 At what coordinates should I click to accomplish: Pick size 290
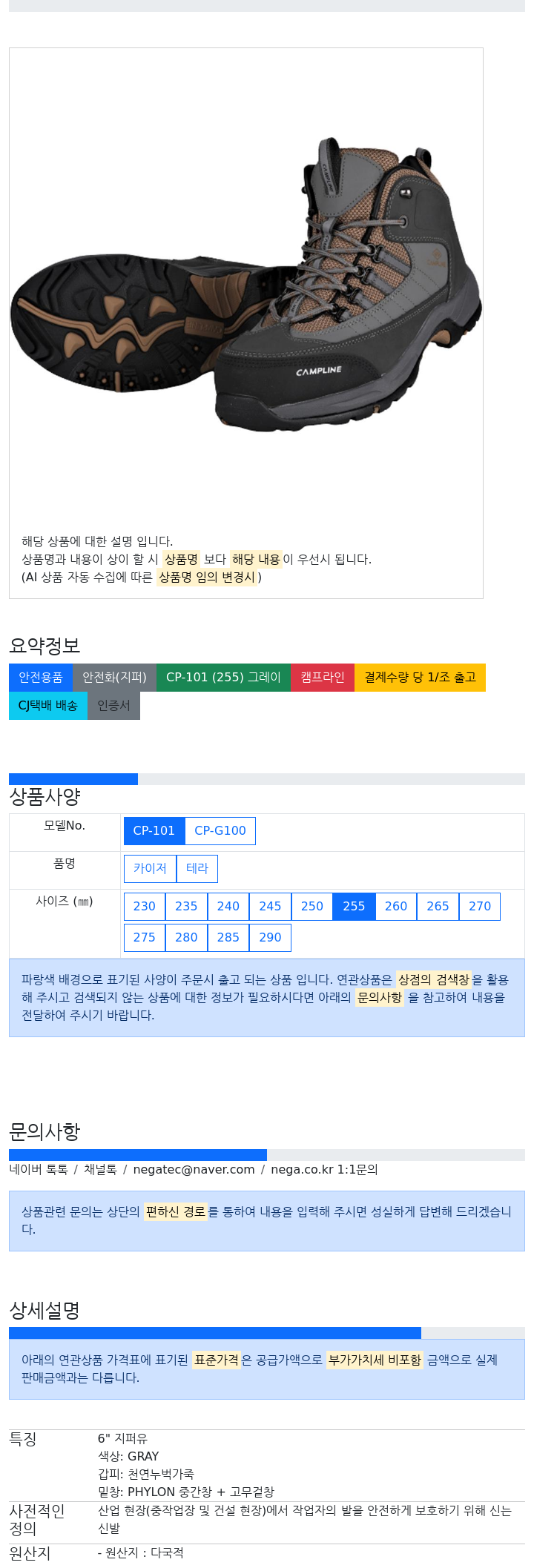click(270, 938)
